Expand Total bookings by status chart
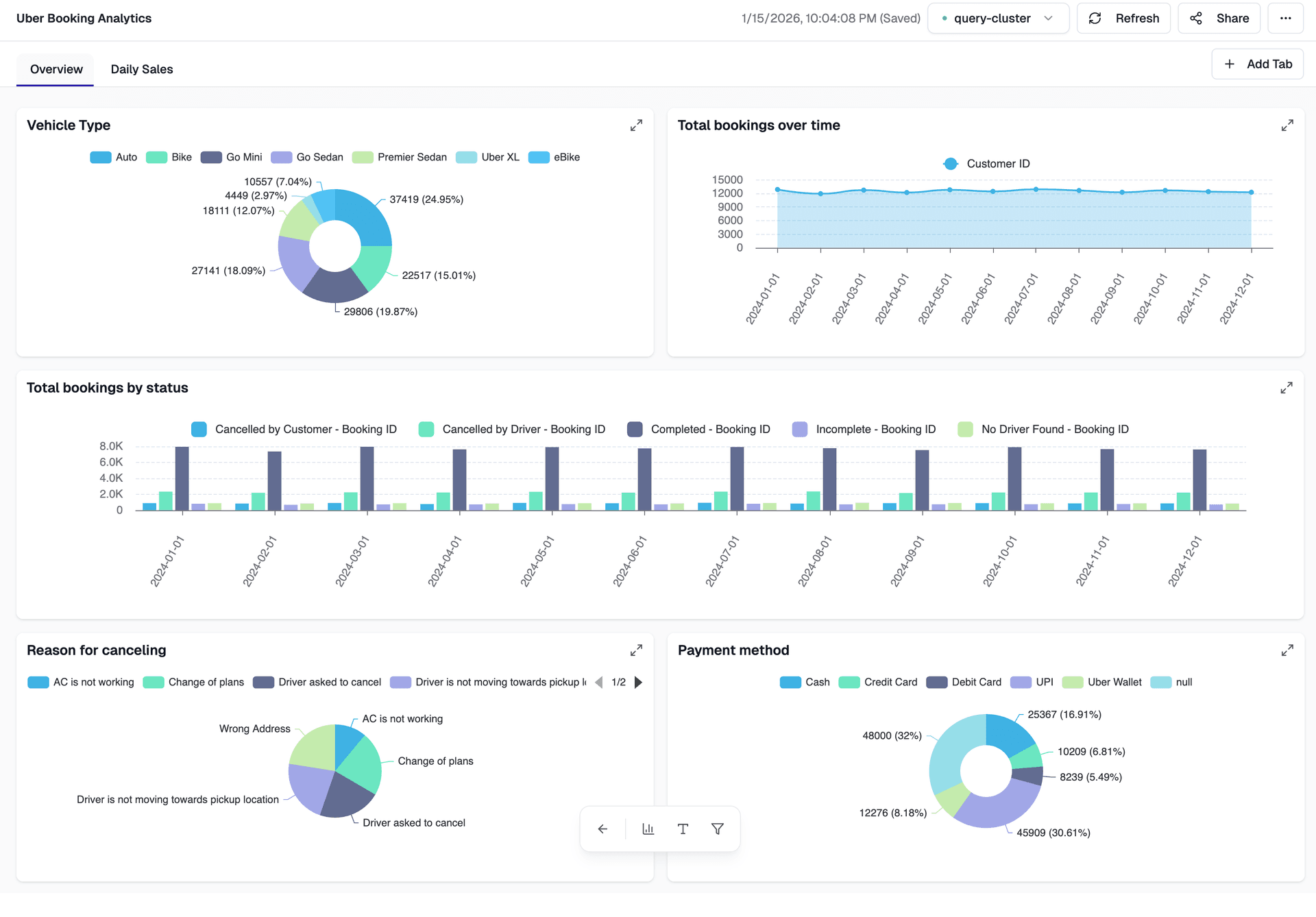The height and width of the screenshot is (917, 1316). coord(1287,388)
